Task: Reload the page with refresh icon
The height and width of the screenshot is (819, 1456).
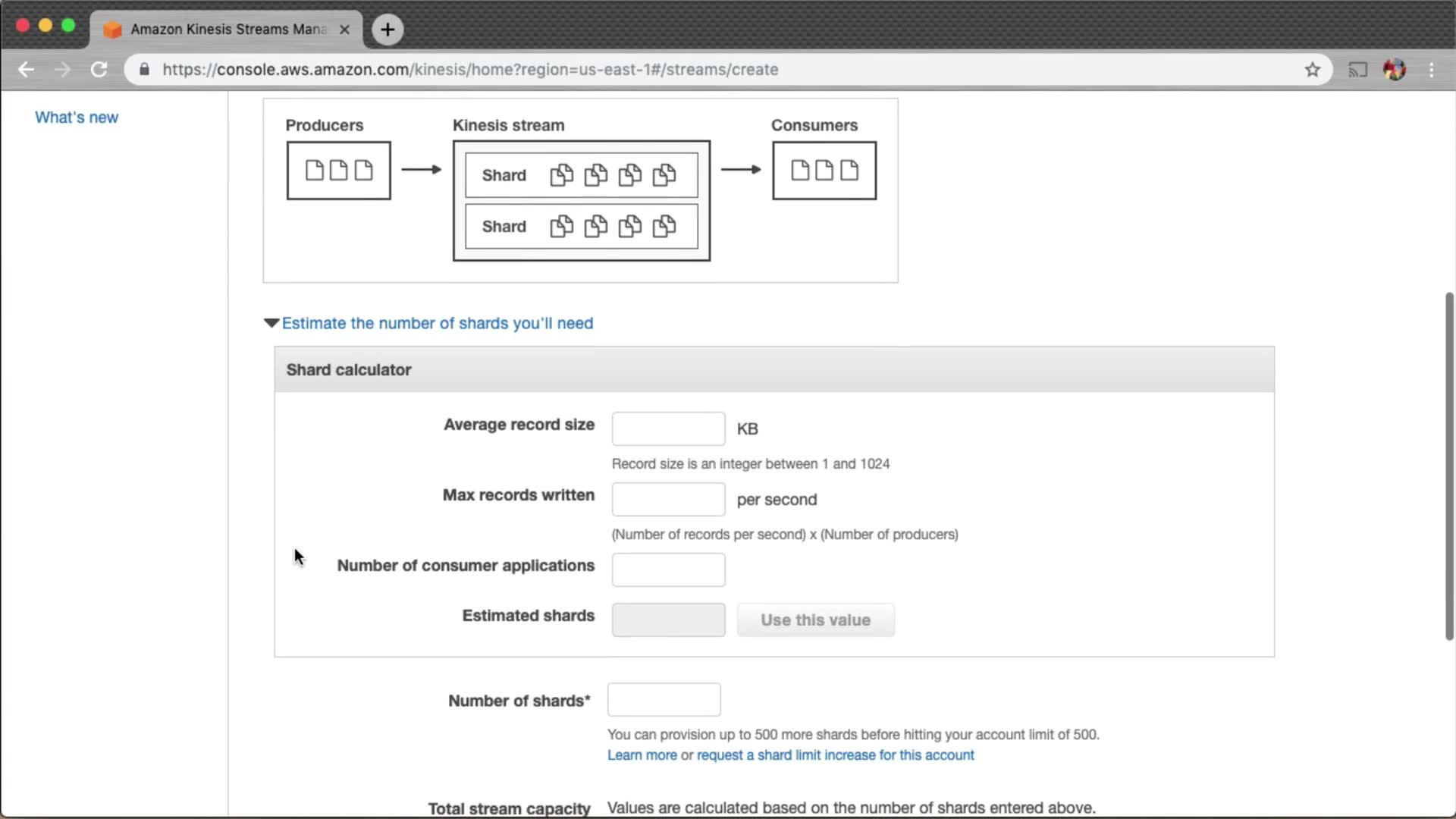Action: pyautogui.click(x=99, y=70)
